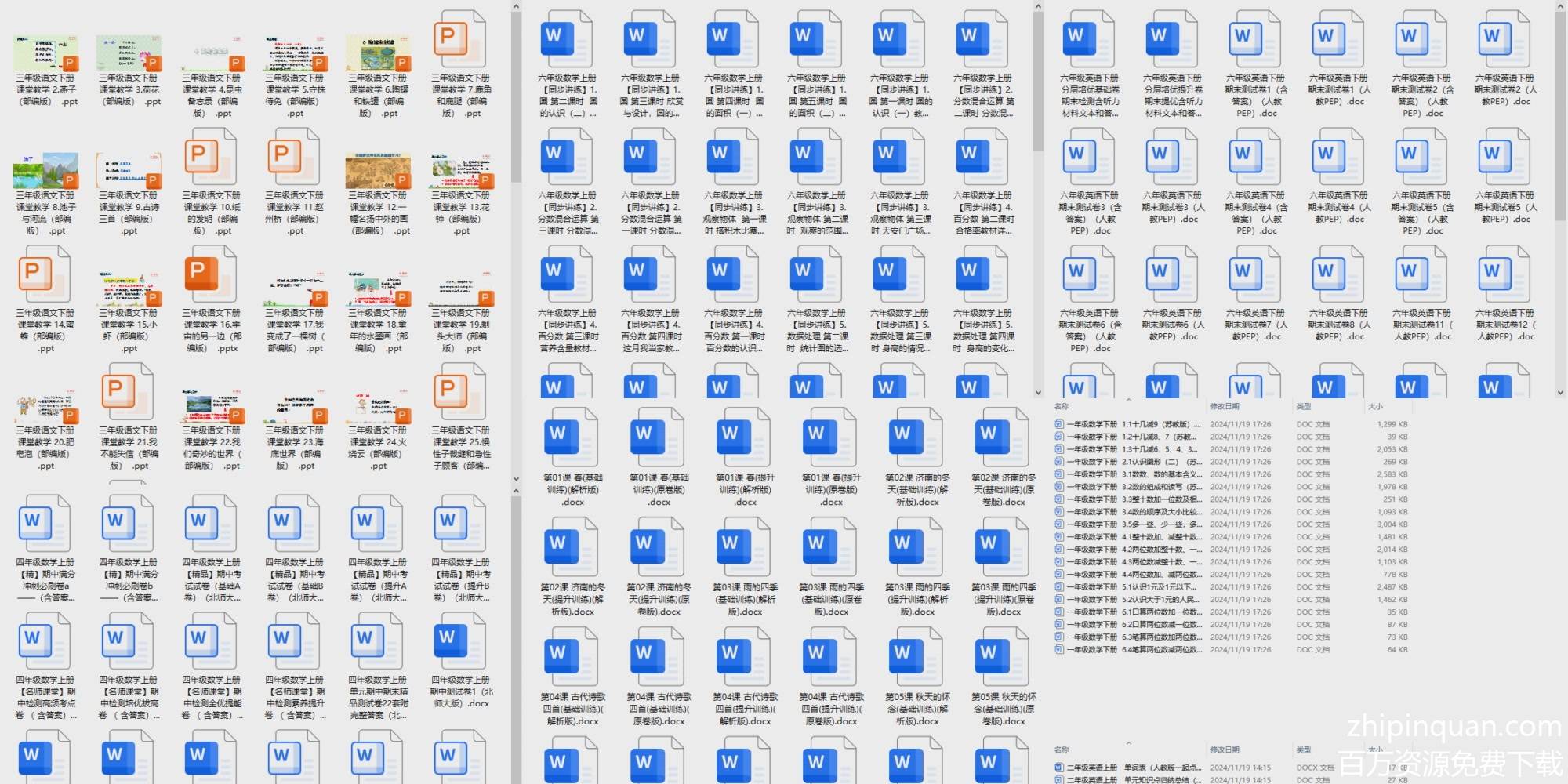This screenshot has height=784, width=1568.
Task: Sort 一年级数学 list by 类型 column header
Action: (1304, 406)
